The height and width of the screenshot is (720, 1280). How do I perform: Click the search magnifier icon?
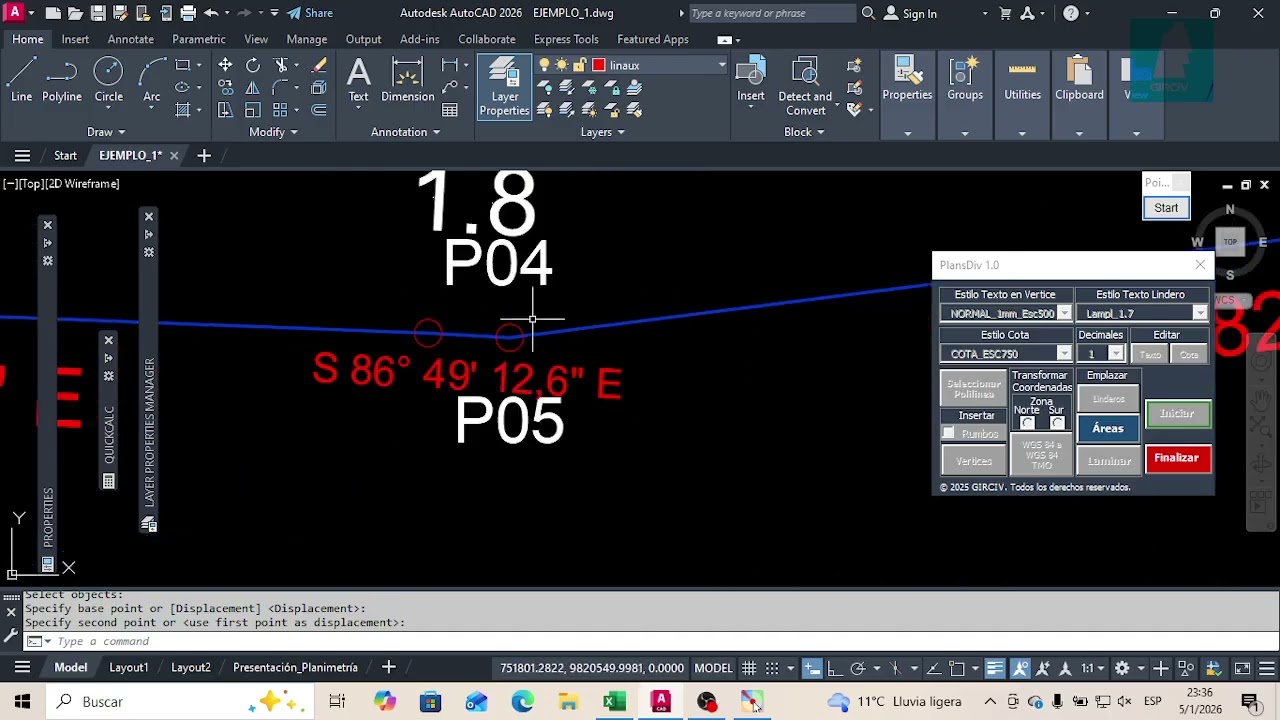click(x=868, y=13)
